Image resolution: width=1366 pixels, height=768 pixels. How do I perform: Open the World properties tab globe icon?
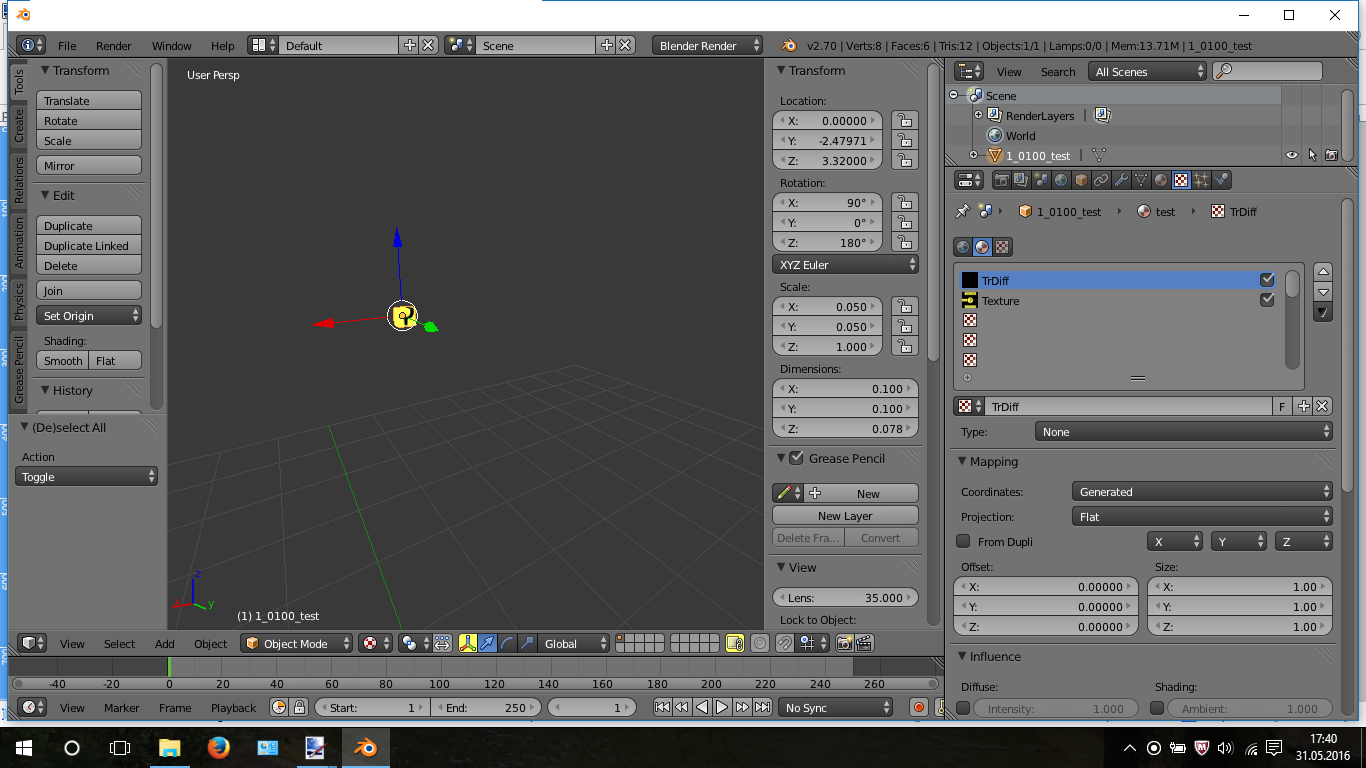(1061, 181)
